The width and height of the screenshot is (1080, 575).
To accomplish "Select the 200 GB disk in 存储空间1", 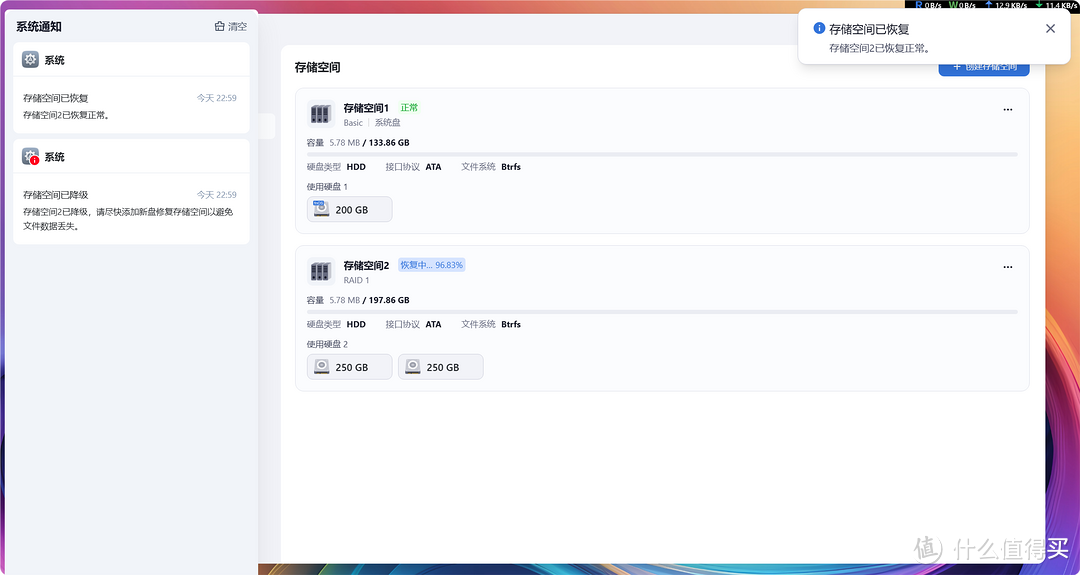I will 349,210.
